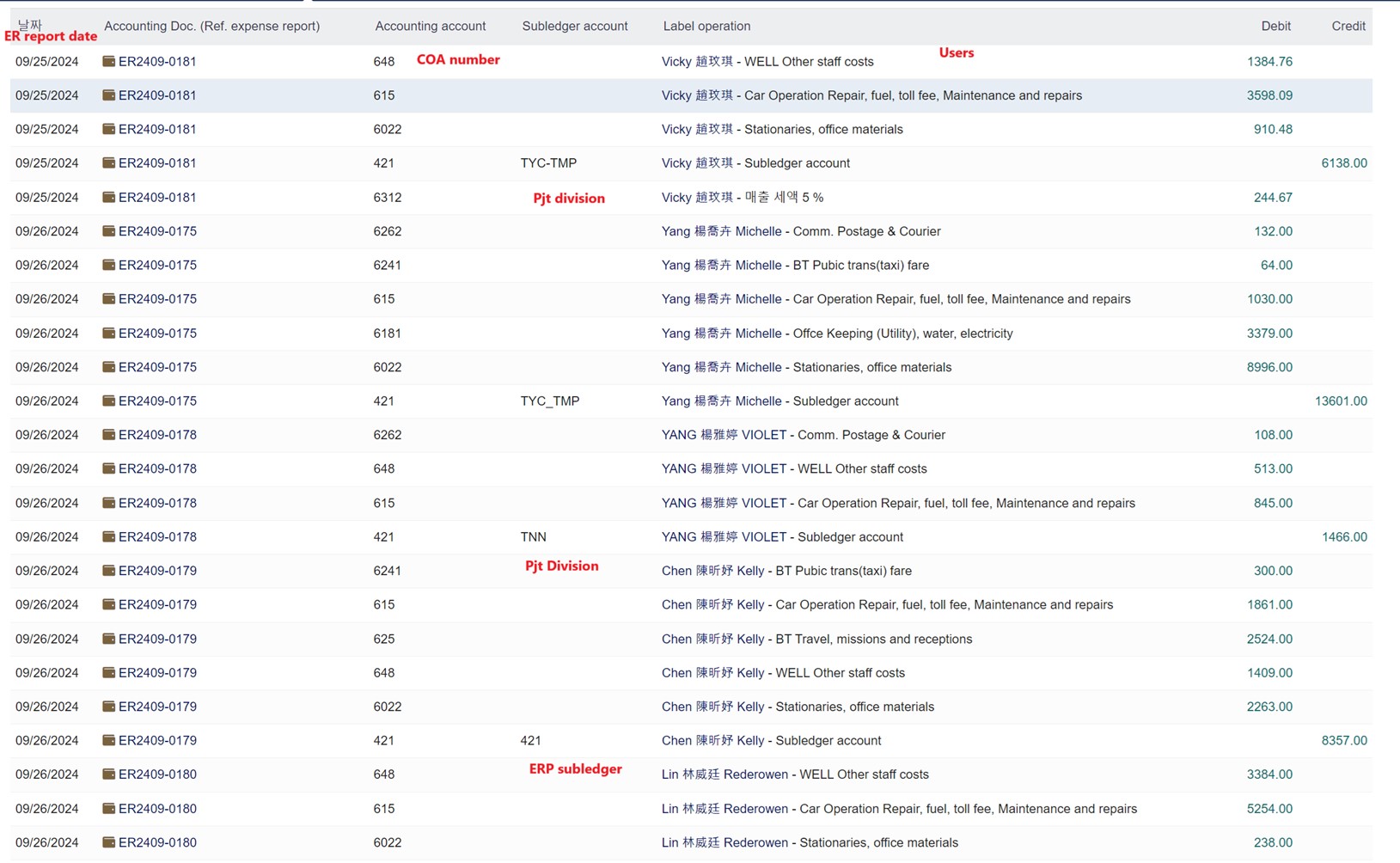Click the Debit column header
The image size is (1400, 863).
pos(1275,26)
